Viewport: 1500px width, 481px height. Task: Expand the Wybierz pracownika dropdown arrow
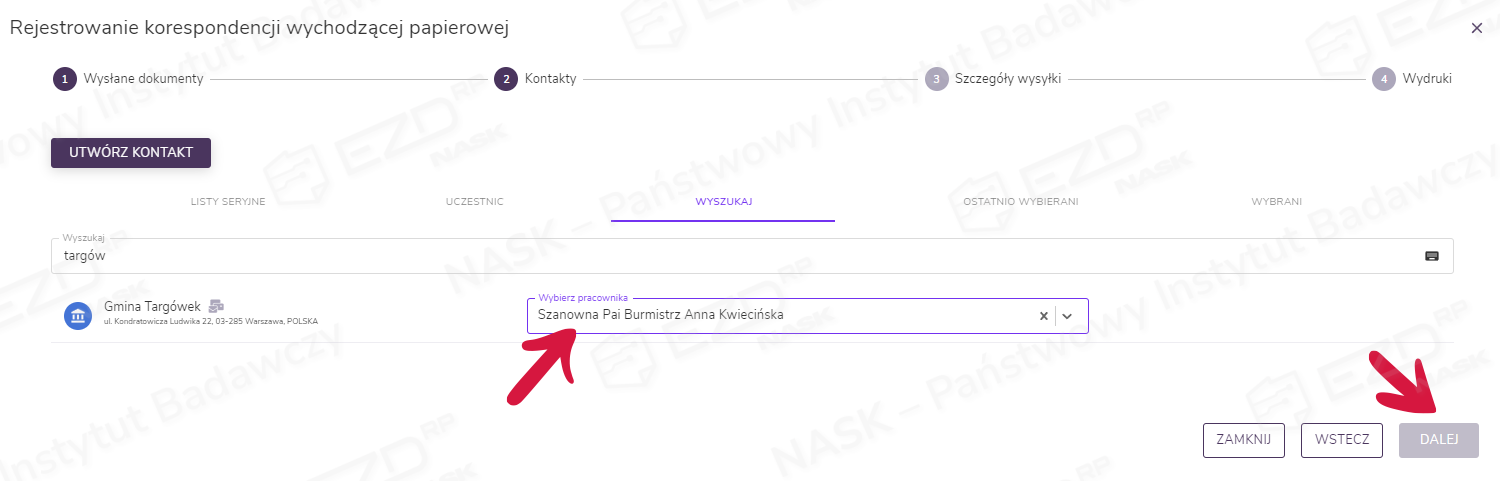1067,315
